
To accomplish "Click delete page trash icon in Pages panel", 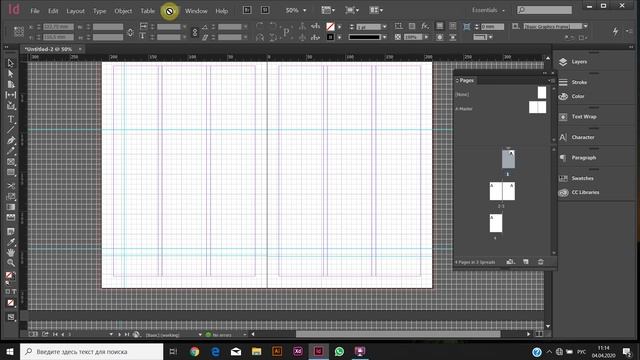I will [x=541, y=262].
